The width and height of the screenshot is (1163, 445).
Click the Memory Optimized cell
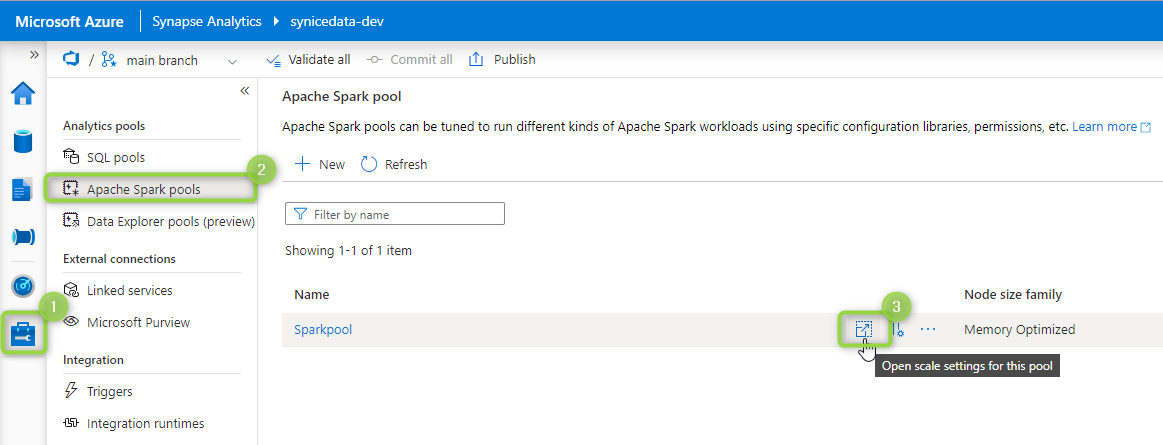1019,329
